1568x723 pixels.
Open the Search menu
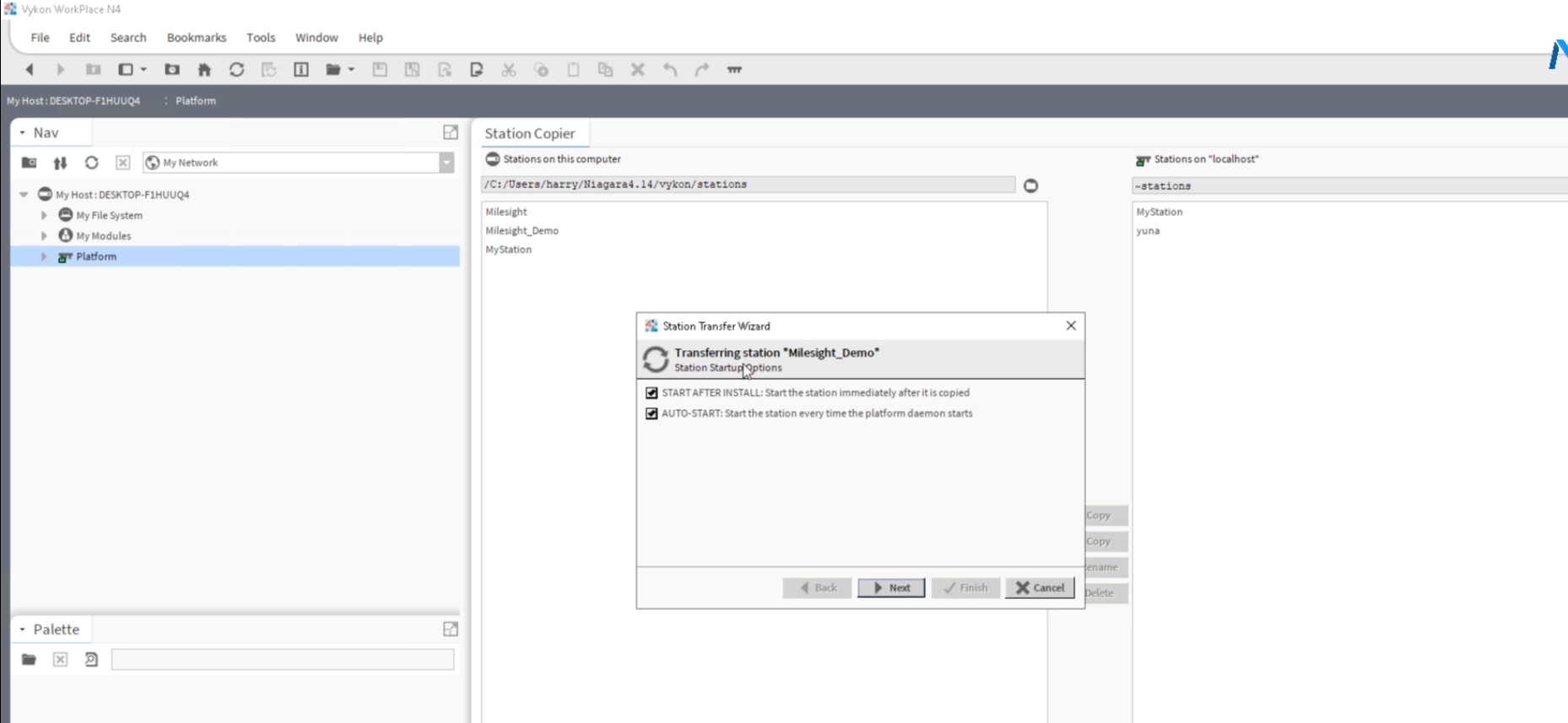(x=128, y=38)
